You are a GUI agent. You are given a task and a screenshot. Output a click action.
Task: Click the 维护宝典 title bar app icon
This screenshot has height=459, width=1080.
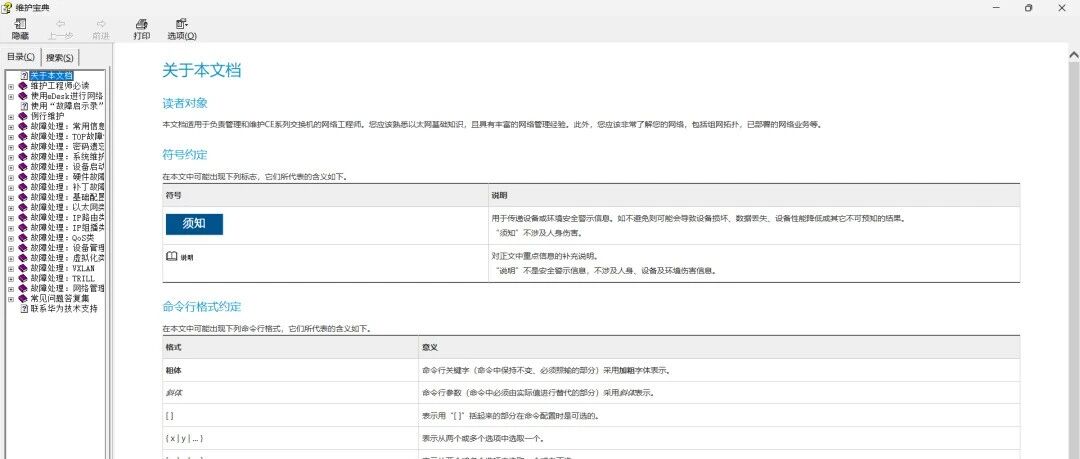[x=6, y=7]
